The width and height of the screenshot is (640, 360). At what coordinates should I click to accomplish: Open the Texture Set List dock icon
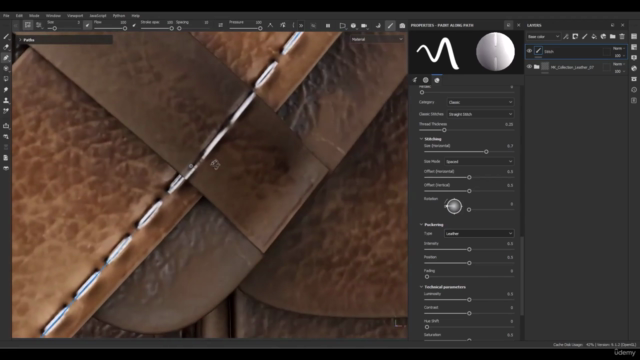634,37
